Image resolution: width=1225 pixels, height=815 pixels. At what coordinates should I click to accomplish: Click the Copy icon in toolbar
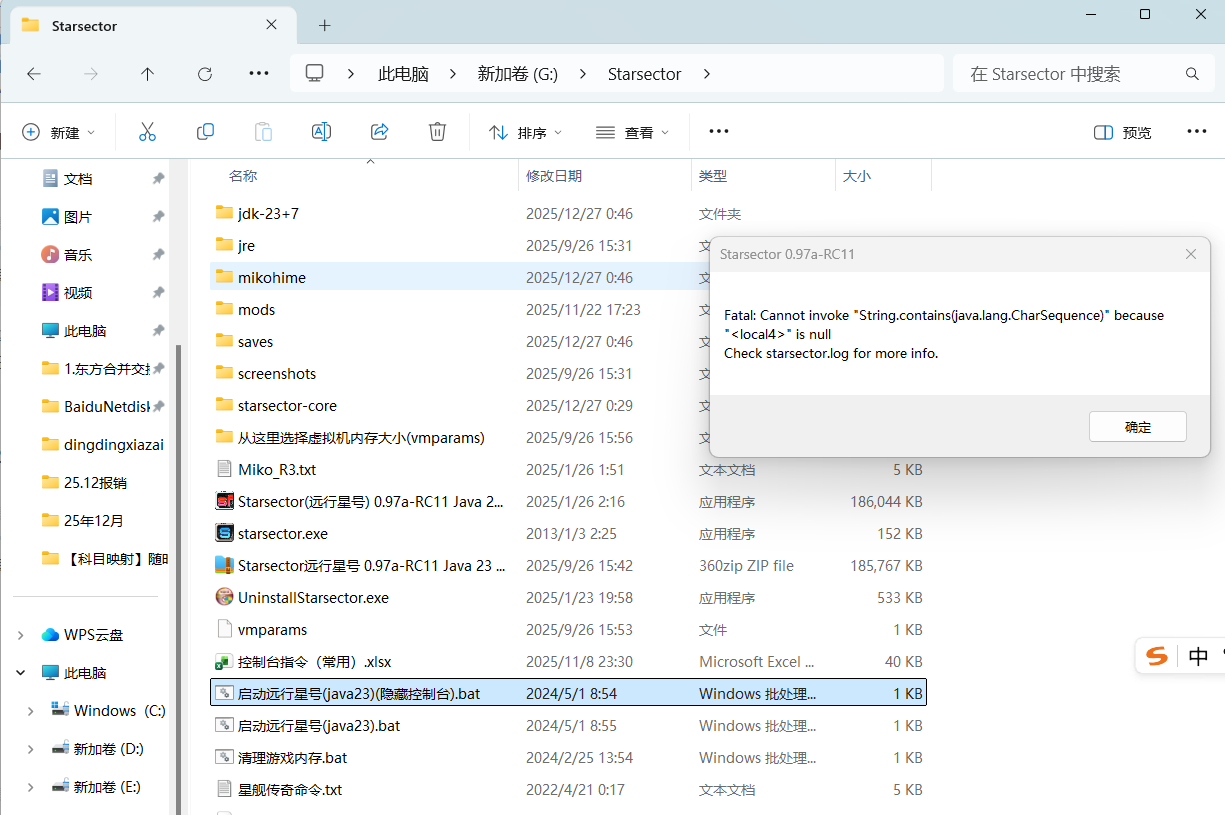point(205,132)
